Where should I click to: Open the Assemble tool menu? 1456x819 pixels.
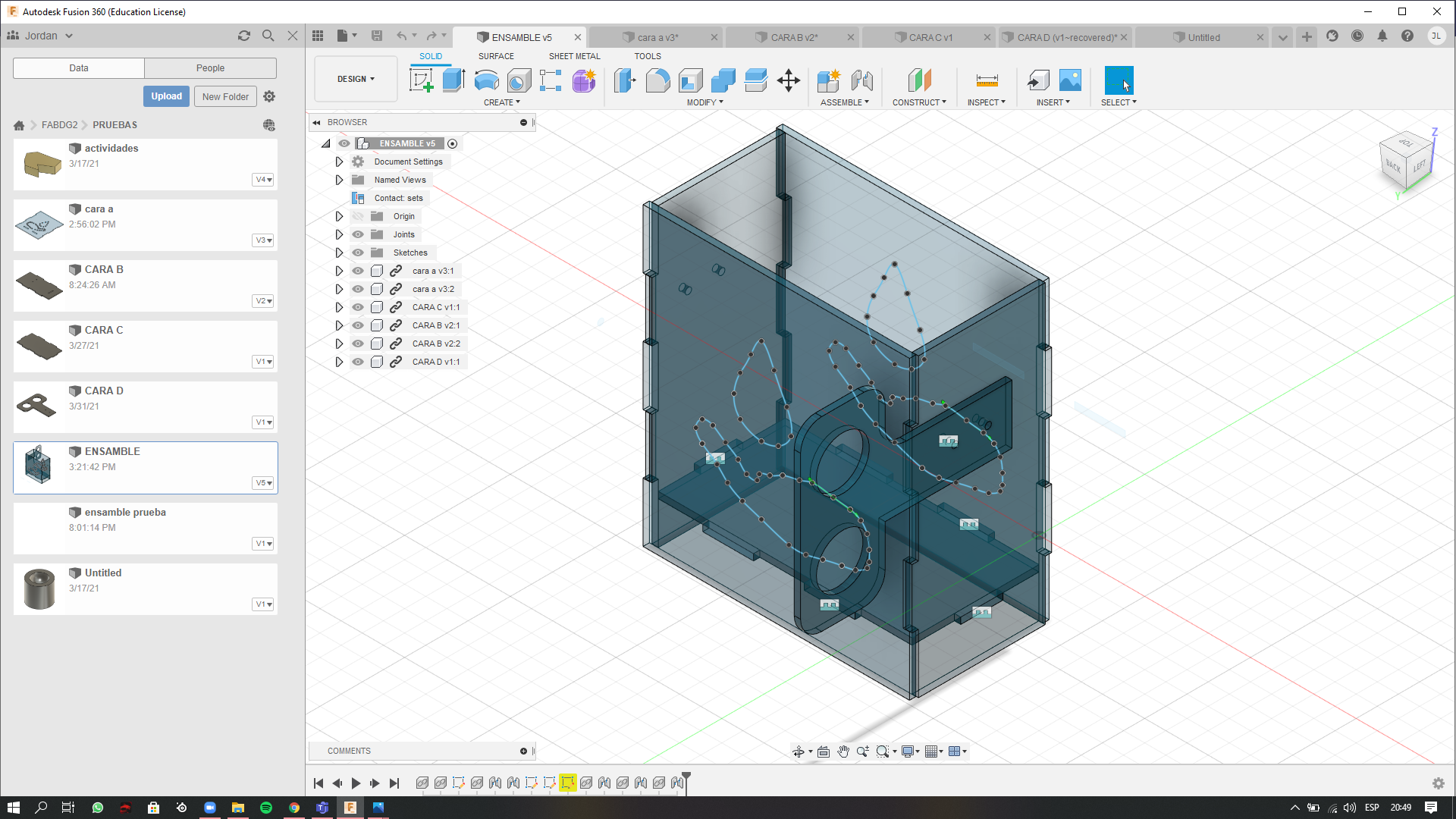click(x=844, y=102)
